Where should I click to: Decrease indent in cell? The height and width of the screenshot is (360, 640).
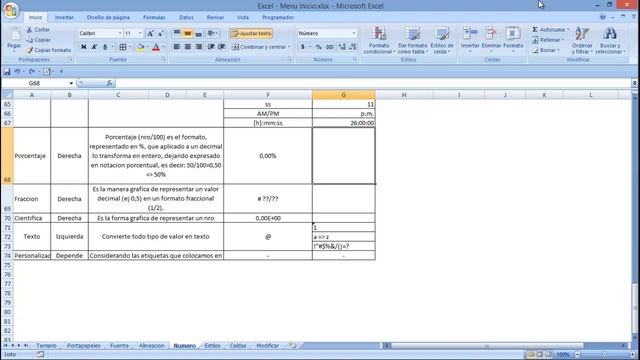[x=211, y=47]
